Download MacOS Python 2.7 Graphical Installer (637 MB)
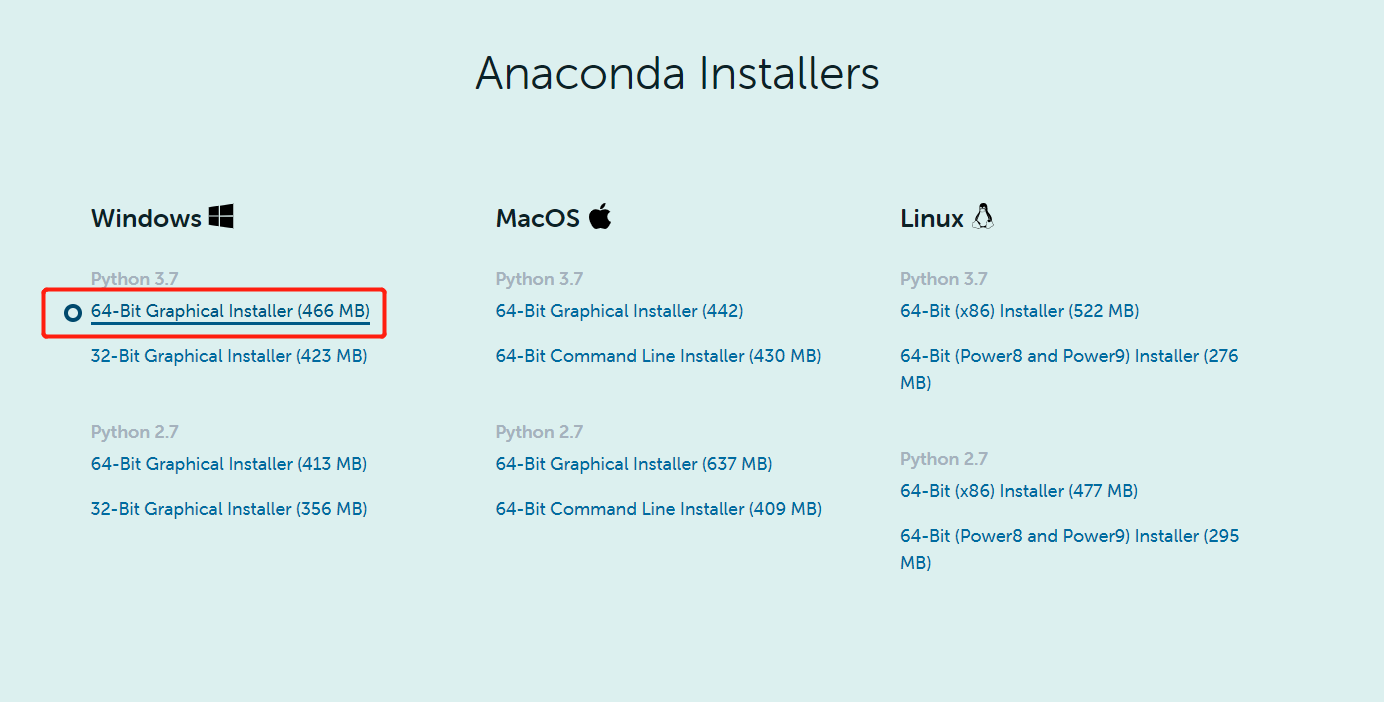The image size is (1384, 705). pos(634,463)
